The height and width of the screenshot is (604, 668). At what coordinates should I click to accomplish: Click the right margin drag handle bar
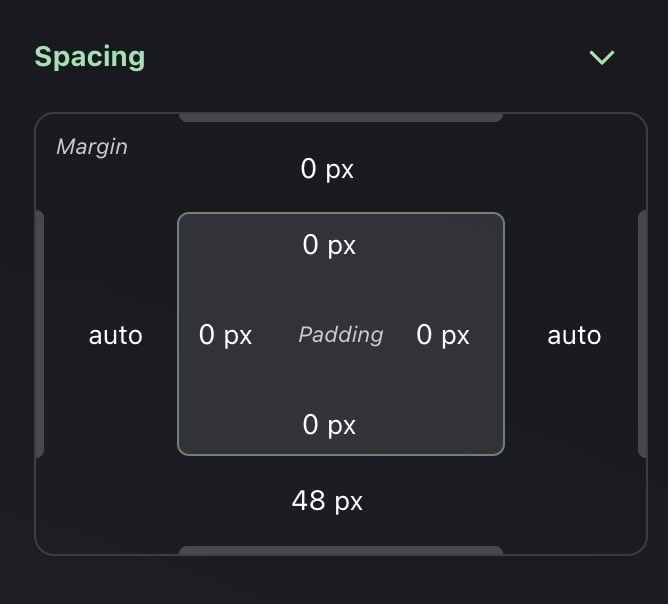[x=642, y=334]
